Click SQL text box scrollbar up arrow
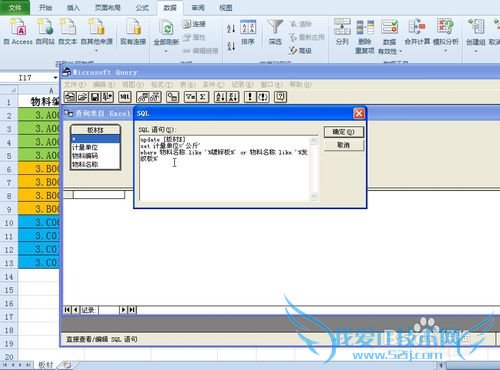500x370 pixels. 314,141
